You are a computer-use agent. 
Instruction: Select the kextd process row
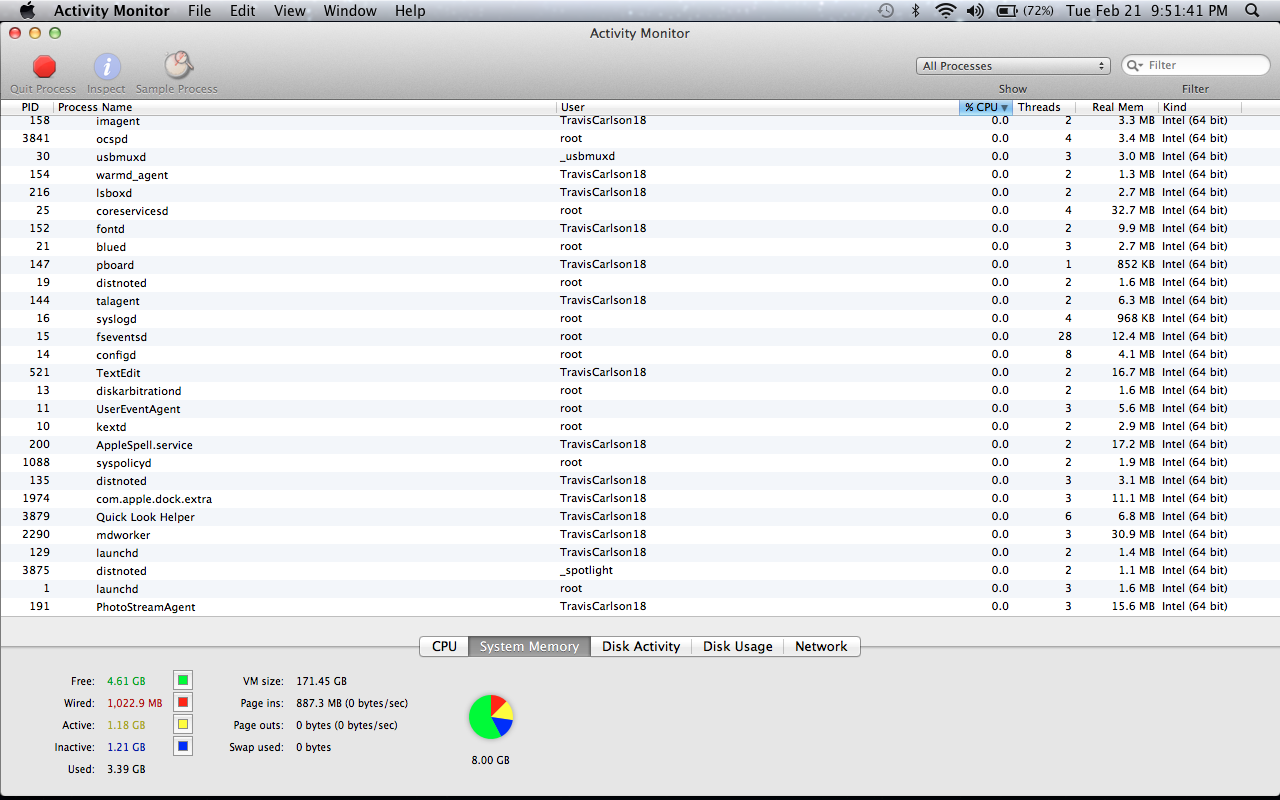point(640,426)
